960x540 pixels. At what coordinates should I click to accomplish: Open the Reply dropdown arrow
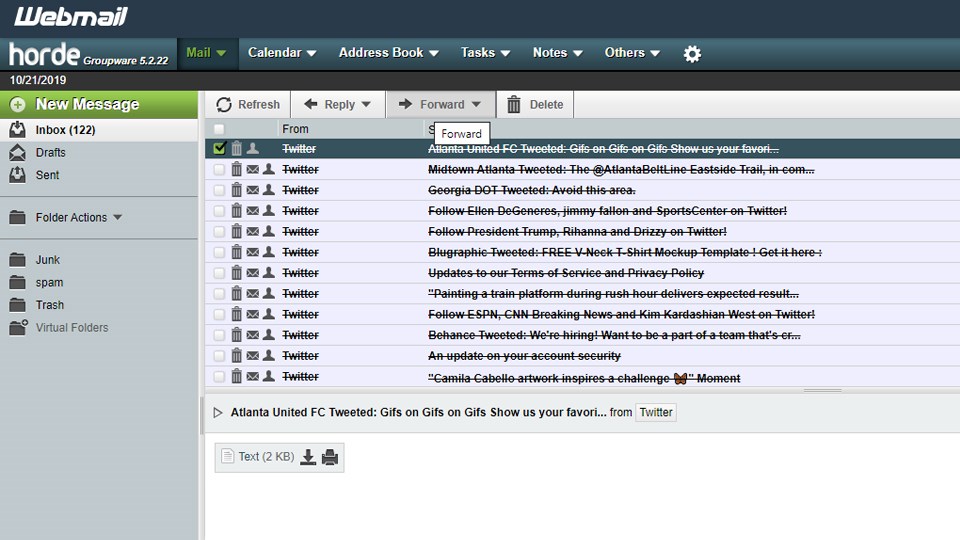tap(366, 105)
